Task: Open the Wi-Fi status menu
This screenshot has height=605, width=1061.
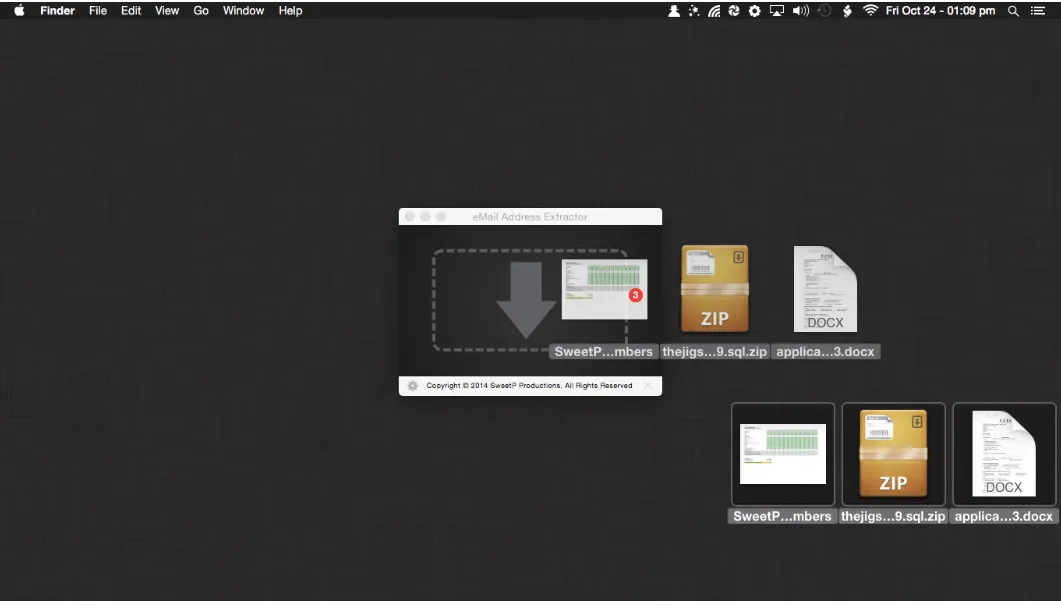Action: pyautogui.click(x=870, y=11)
